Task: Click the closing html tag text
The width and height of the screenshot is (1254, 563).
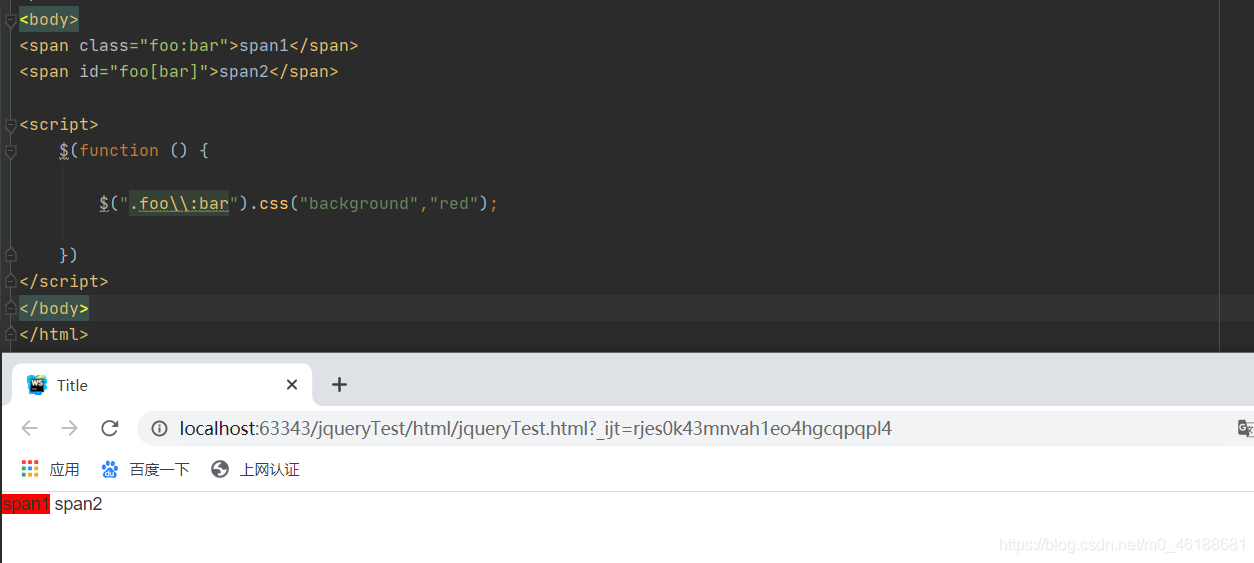Action: (x=54, y=334)
